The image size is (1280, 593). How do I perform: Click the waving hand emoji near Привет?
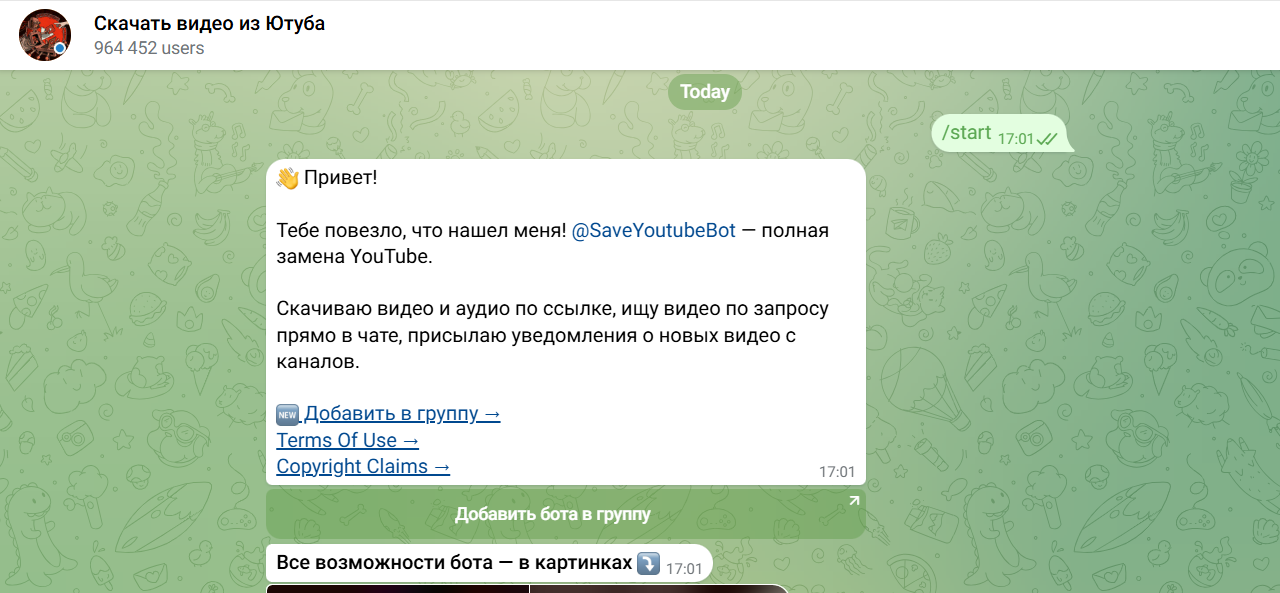click(288, 178)
